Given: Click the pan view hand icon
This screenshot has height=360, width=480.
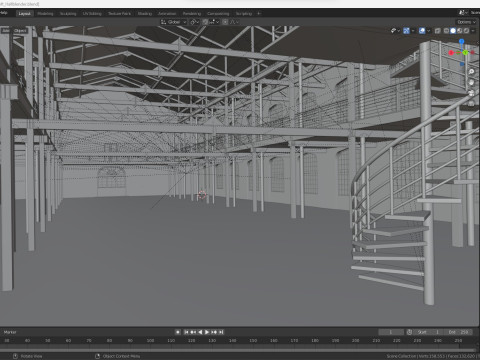Looking at the screenshot, I should [471, 82].
